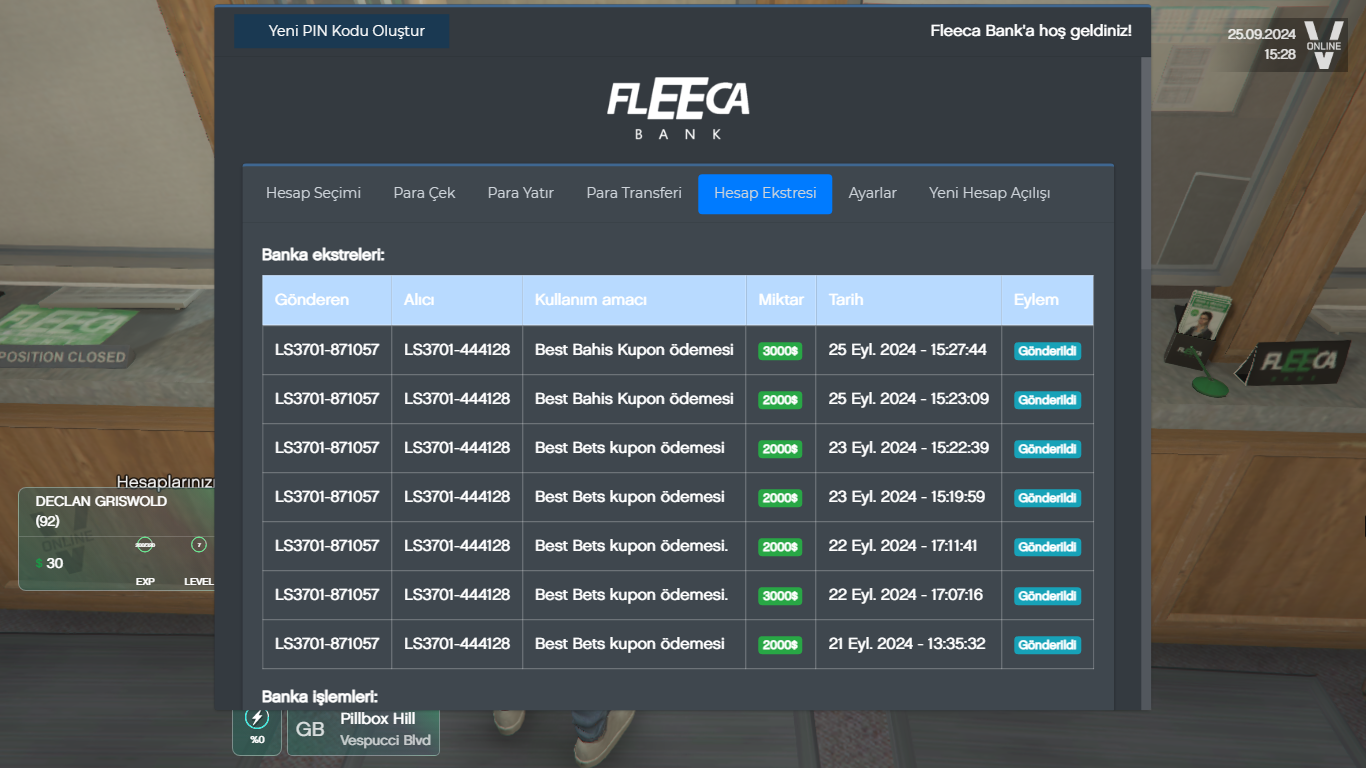Switch to the Para Çek tab
The image size is (1366, 768).
pos(424,193)
